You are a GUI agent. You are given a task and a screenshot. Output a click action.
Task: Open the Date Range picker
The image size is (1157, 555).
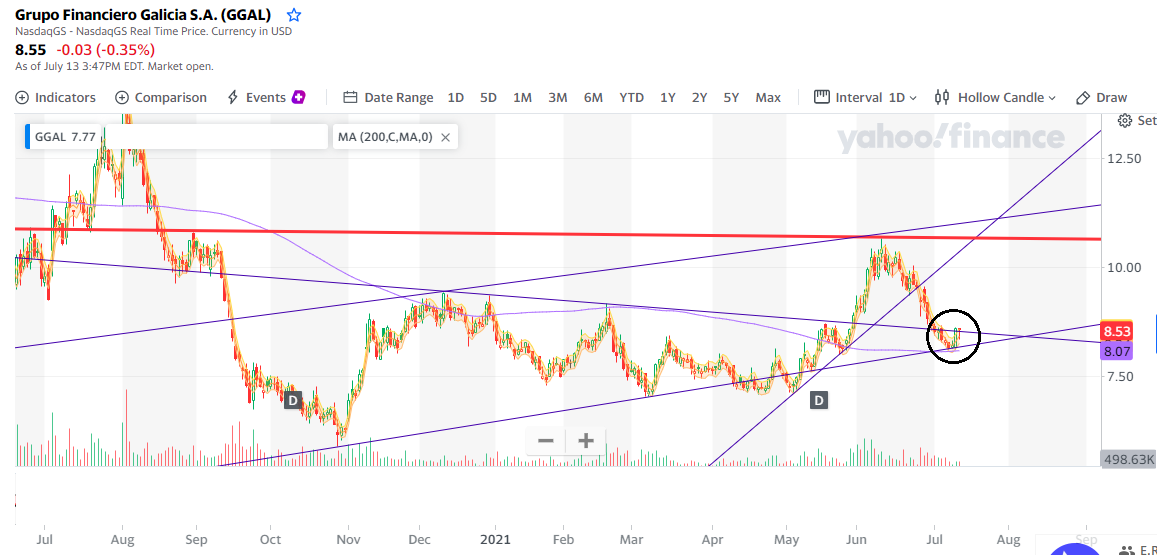(x=389, y=97)
